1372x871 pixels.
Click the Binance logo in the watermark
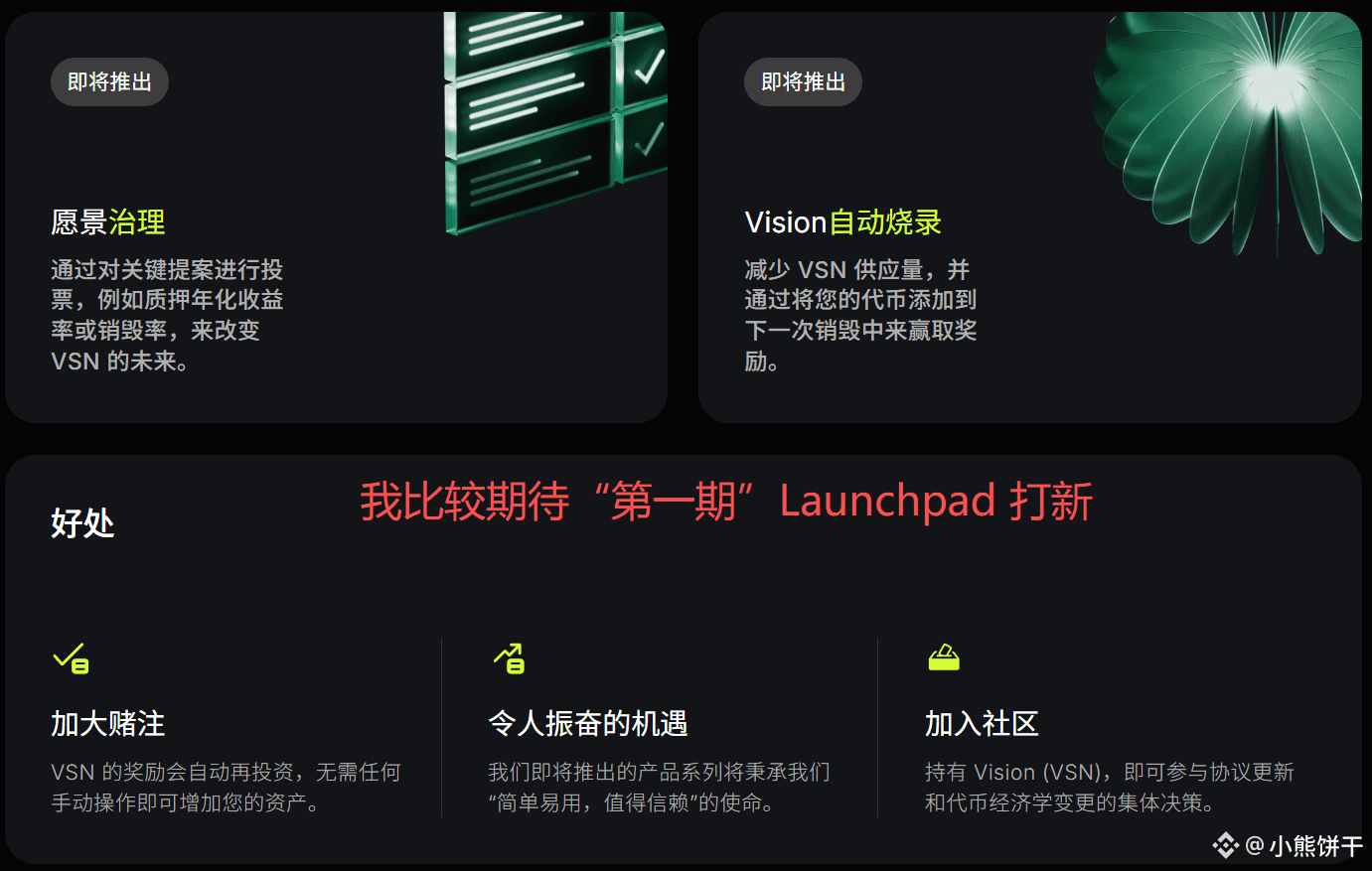1225,845
